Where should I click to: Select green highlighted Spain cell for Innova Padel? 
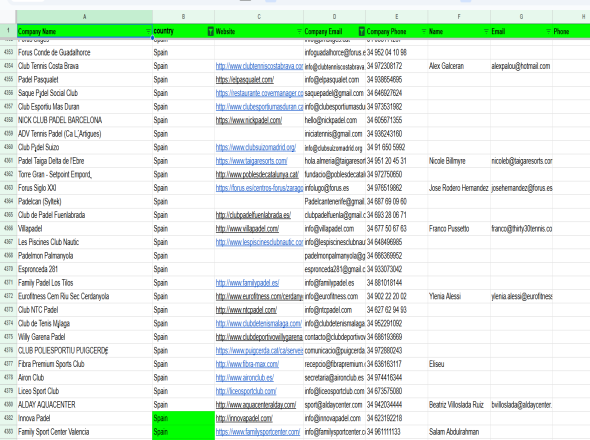[x=183, y=419]
